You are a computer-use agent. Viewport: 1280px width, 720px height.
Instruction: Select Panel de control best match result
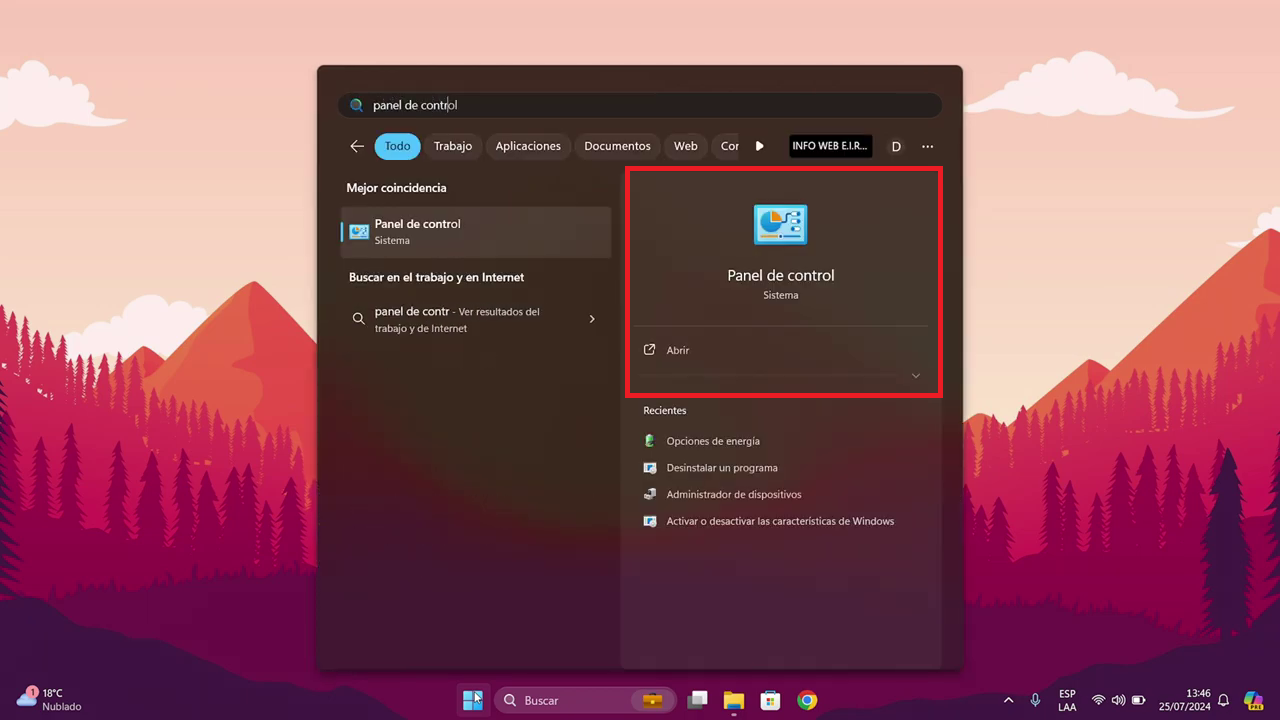pyautogui.click(x=476, y=232)
